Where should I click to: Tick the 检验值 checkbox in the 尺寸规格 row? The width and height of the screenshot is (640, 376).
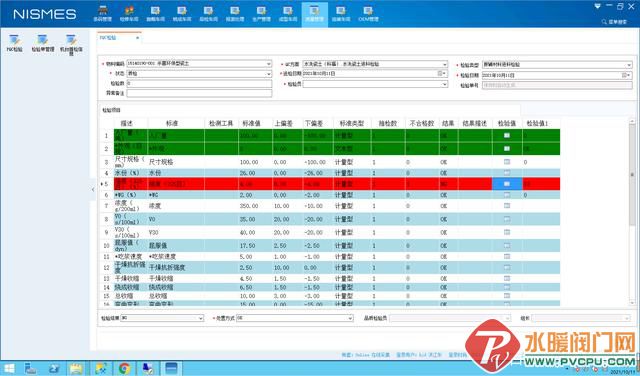tap(507, 162)
